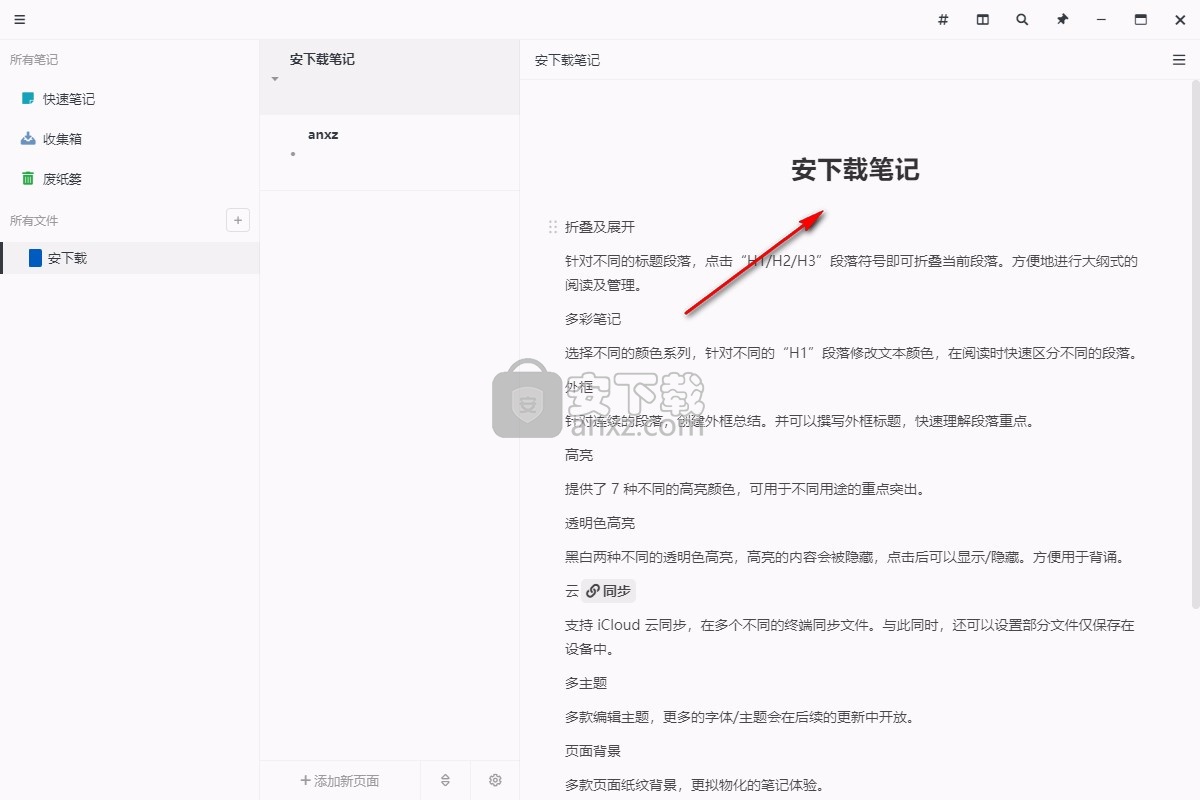
Task: Open the hashtag tags icon
Action: [x=943, y=20]
